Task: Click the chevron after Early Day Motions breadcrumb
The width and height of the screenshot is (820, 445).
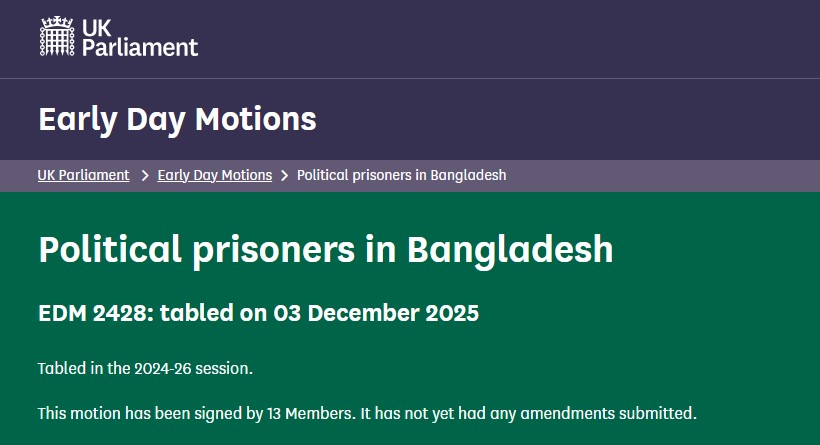Action: tap(285, 176)
